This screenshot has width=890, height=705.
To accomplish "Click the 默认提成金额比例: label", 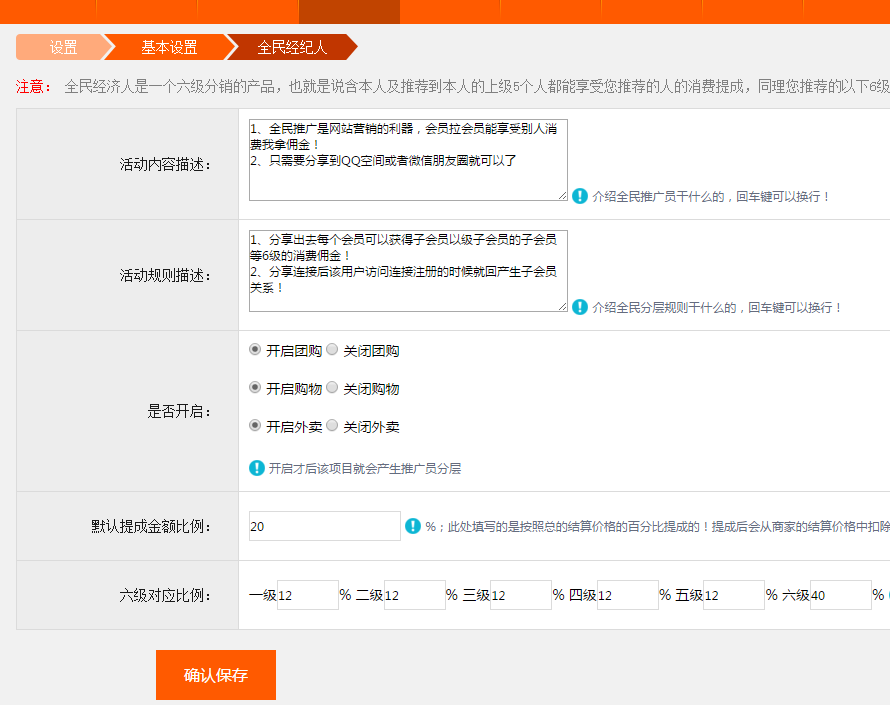I will pyautogui.click(x=152, y=526).
